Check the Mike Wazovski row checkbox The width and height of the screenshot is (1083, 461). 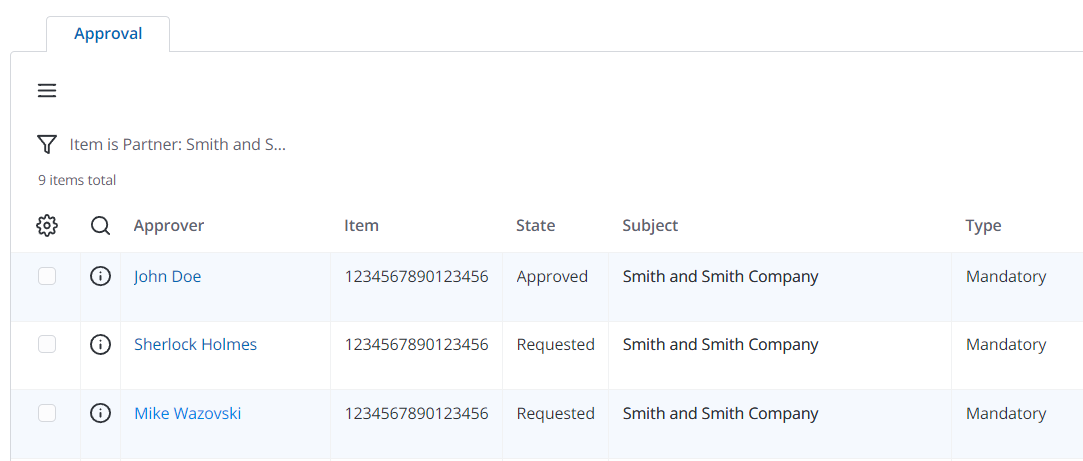[x=47, y=413]
